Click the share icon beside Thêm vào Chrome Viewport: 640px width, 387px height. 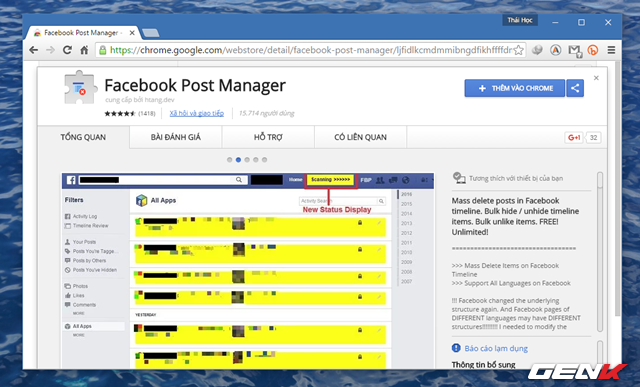(x=575, y=88)
